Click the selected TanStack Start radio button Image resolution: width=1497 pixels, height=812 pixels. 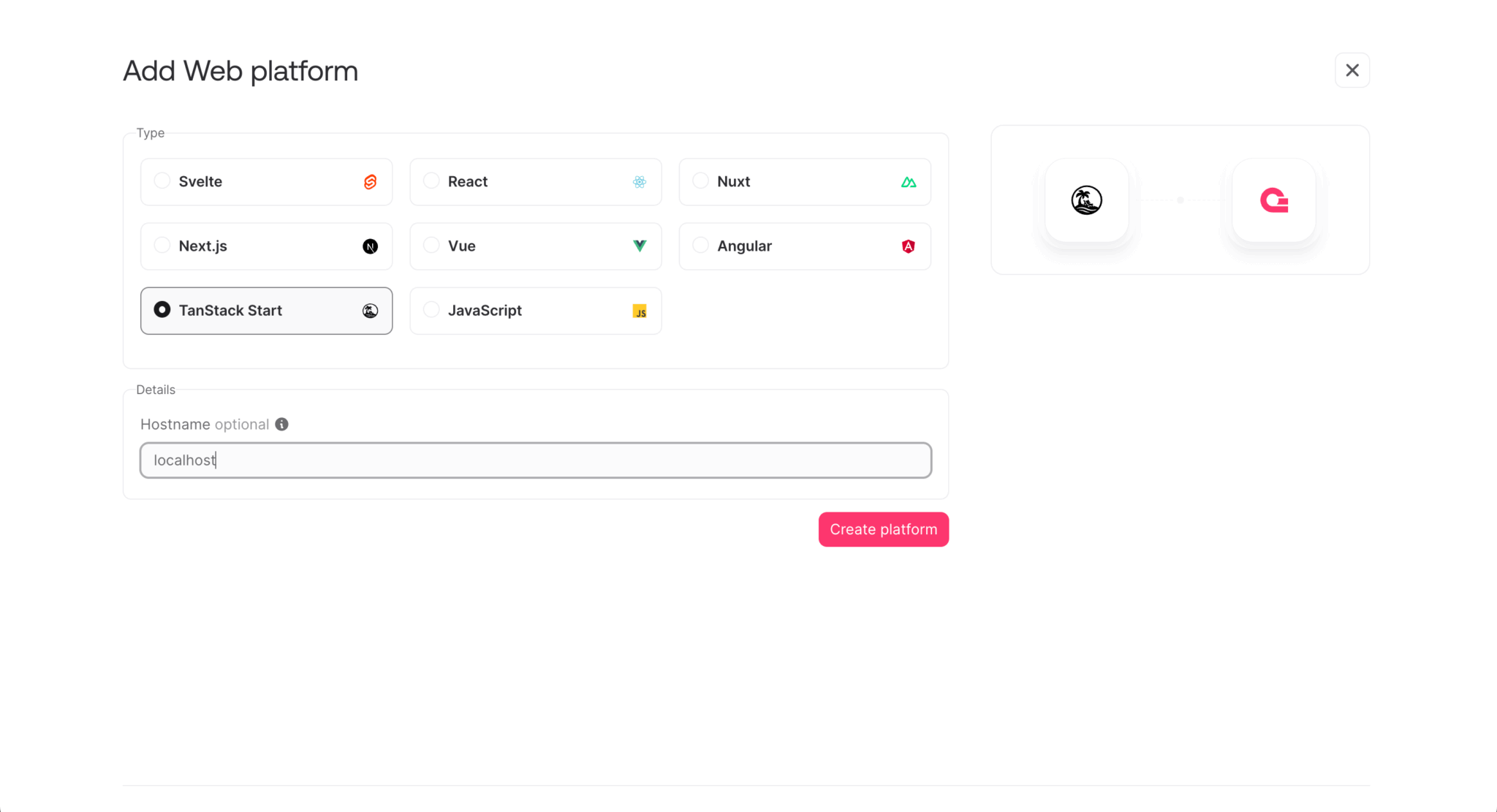click(162, 309)
